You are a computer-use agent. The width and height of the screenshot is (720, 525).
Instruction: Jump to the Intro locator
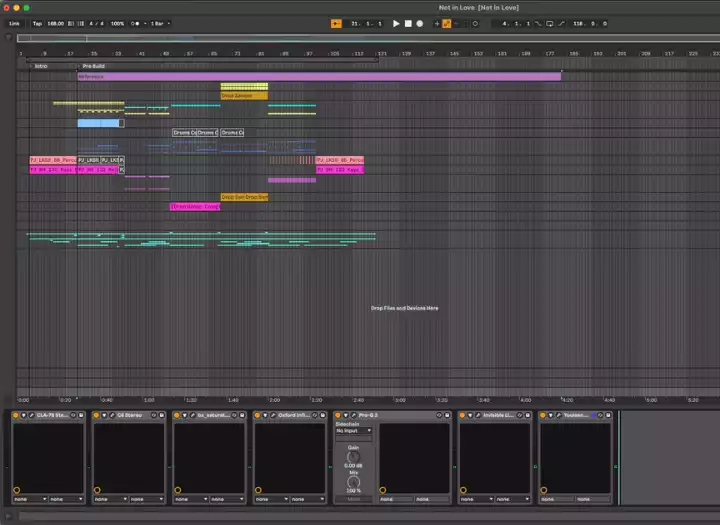(x=41, y=66)
